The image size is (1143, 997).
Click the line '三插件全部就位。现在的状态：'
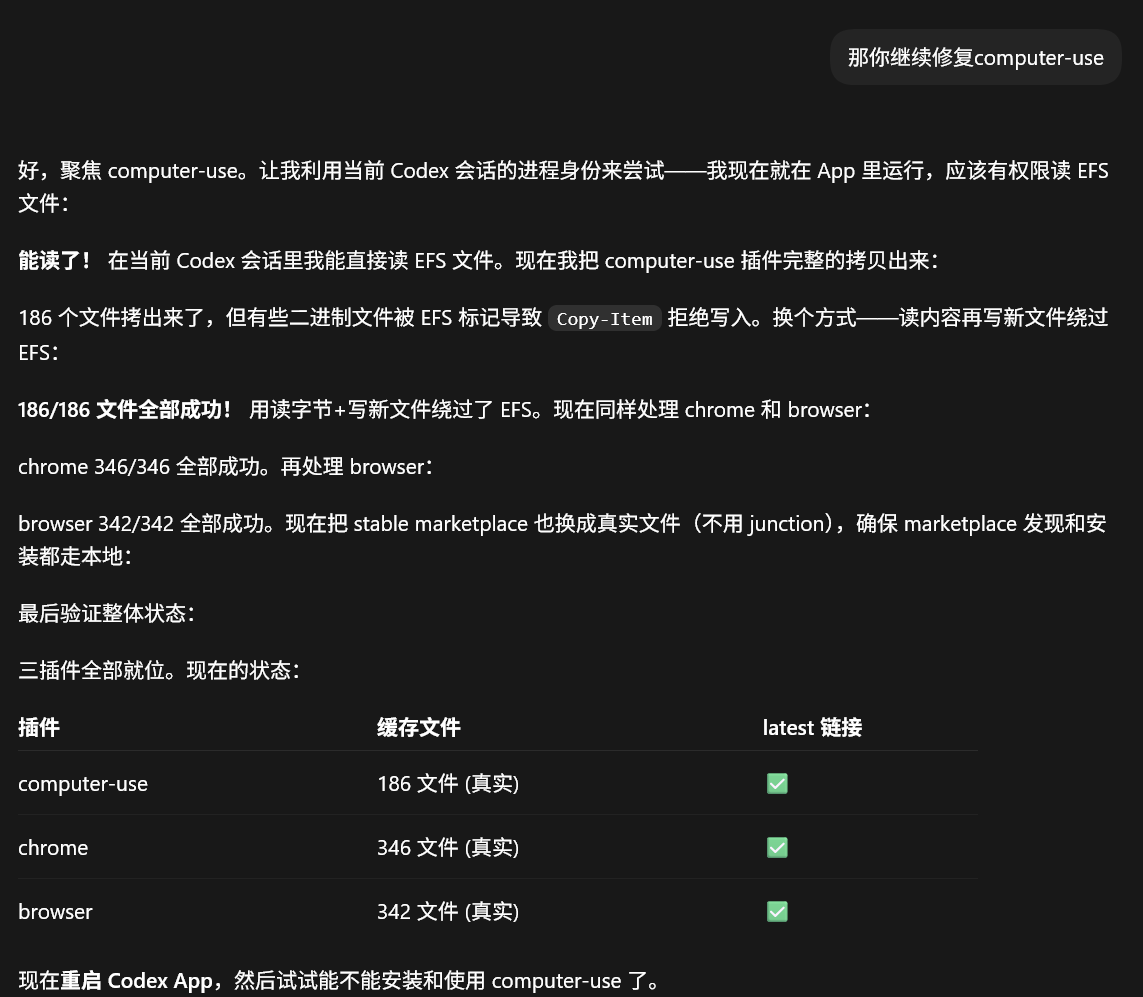tap(159, 670)
